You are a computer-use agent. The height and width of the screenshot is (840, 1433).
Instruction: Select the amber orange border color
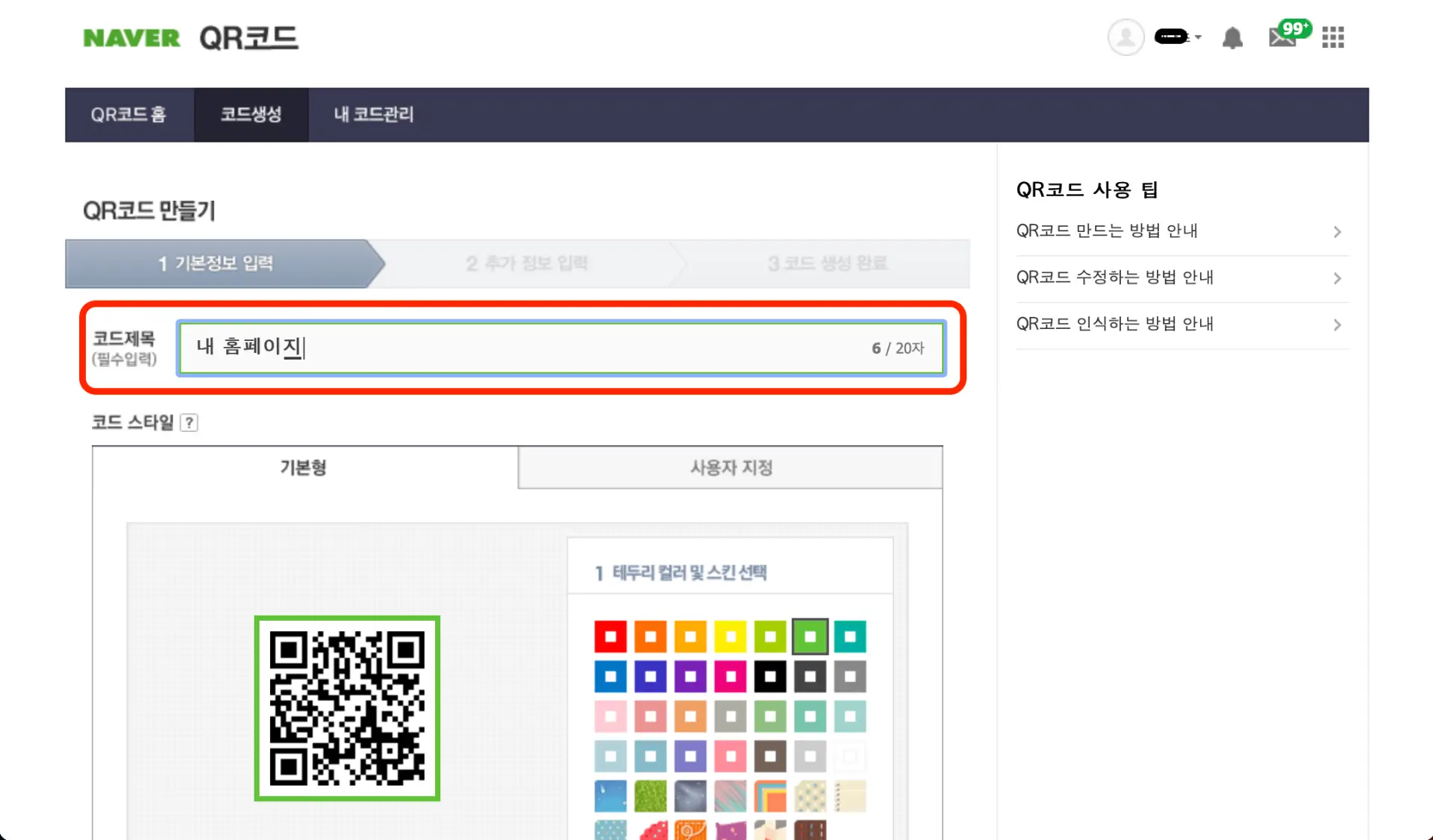click(x=690, y=637)
